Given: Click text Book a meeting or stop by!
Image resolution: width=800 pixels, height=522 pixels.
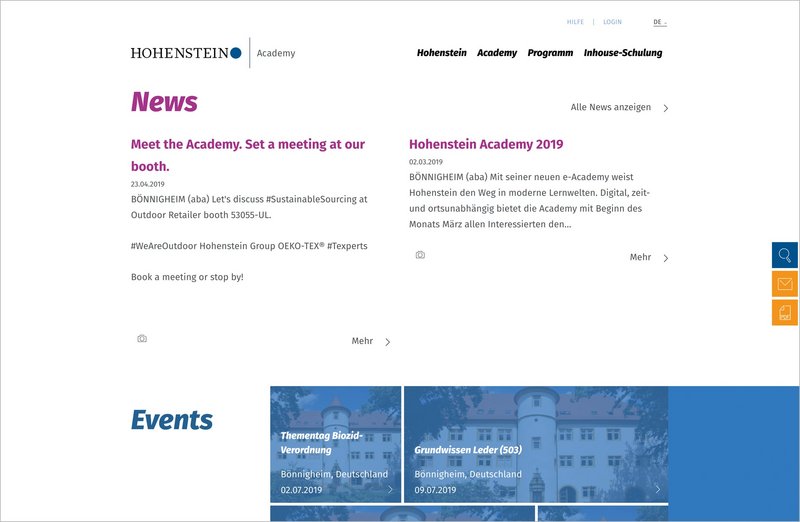Looking at the screenshot, I should coord(187,277).
